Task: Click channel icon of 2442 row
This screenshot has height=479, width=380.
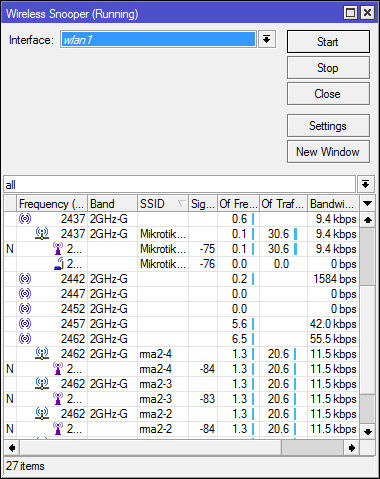Action: point(25,278)
